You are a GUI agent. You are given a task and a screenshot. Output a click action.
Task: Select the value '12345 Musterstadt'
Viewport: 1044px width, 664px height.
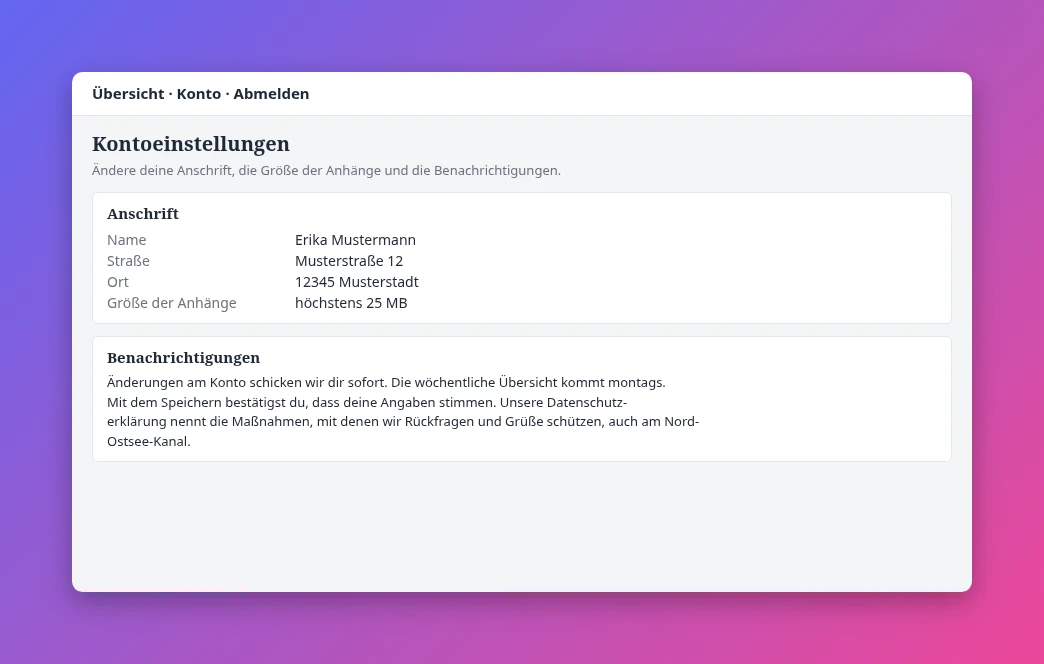[357, 282]
